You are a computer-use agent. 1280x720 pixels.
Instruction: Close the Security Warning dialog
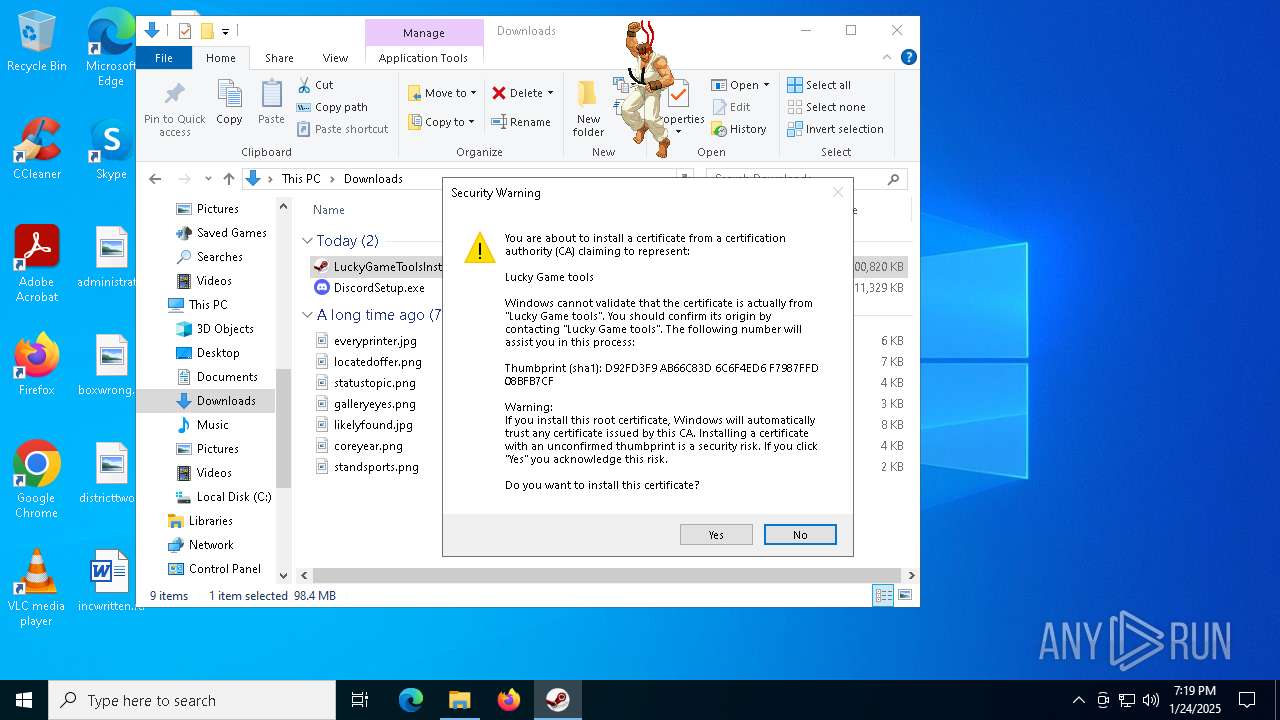click(838, 192)
